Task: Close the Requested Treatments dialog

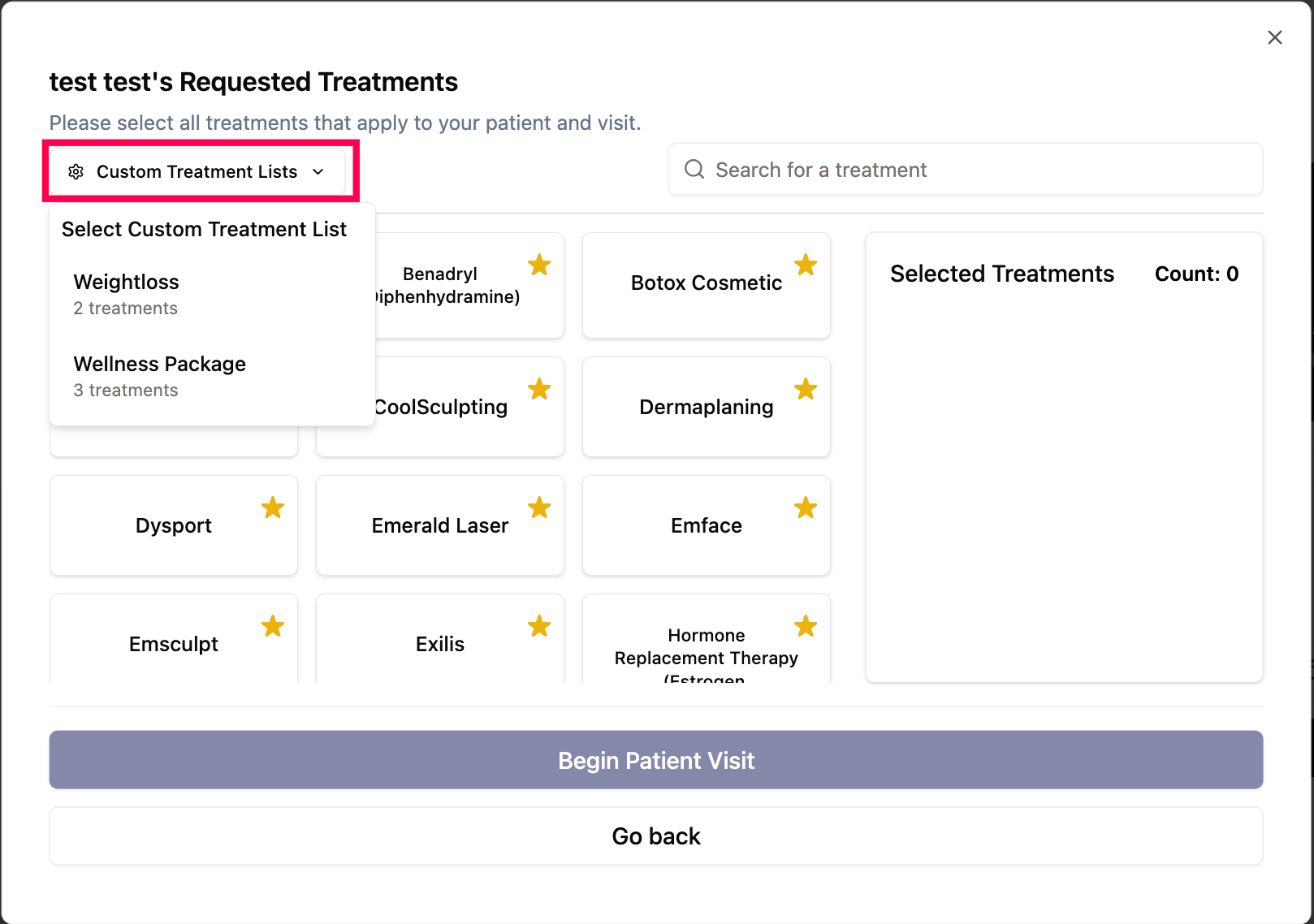Action: click(x=1274, y=37)
